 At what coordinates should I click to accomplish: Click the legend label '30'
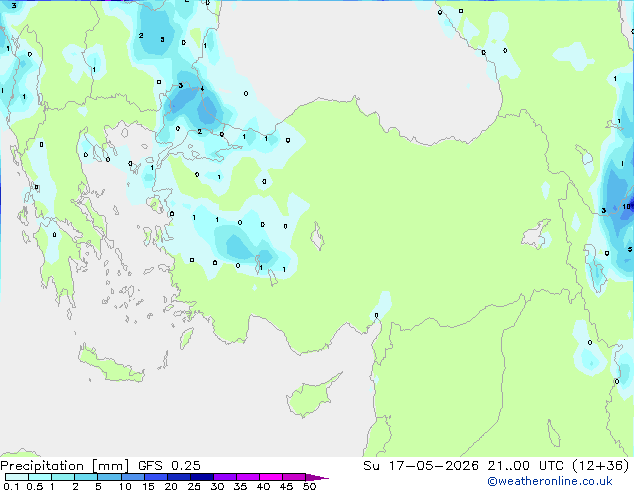(217, 486)
